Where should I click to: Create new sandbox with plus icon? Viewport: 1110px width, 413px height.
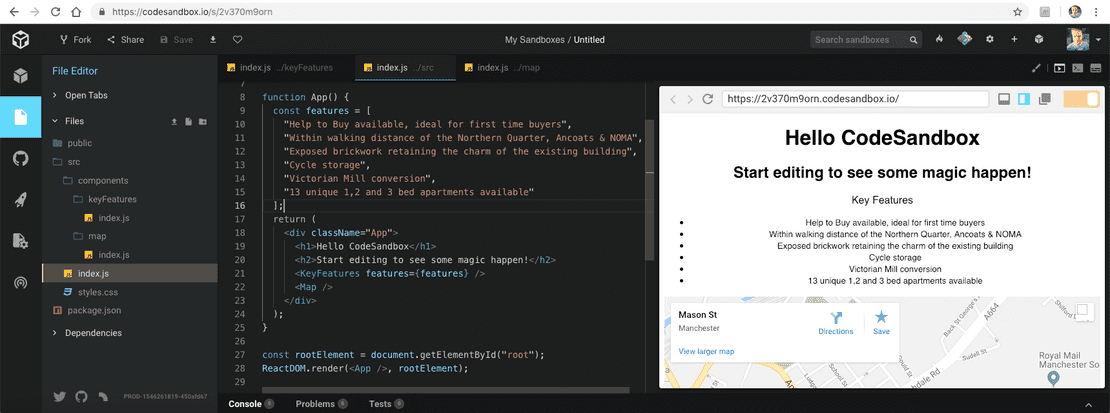(1014, 40)
